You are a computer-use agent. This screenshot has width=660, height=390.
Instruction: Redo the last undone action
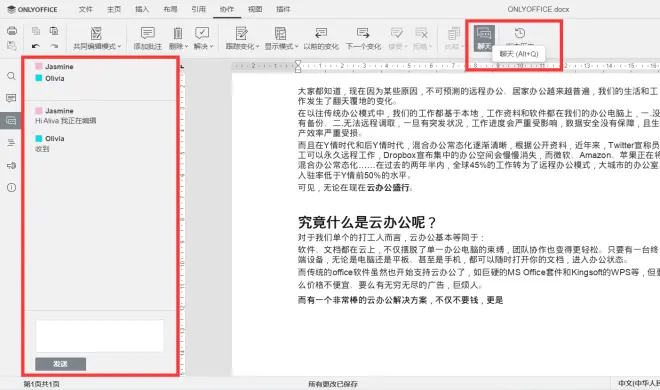tap(54, 46)
